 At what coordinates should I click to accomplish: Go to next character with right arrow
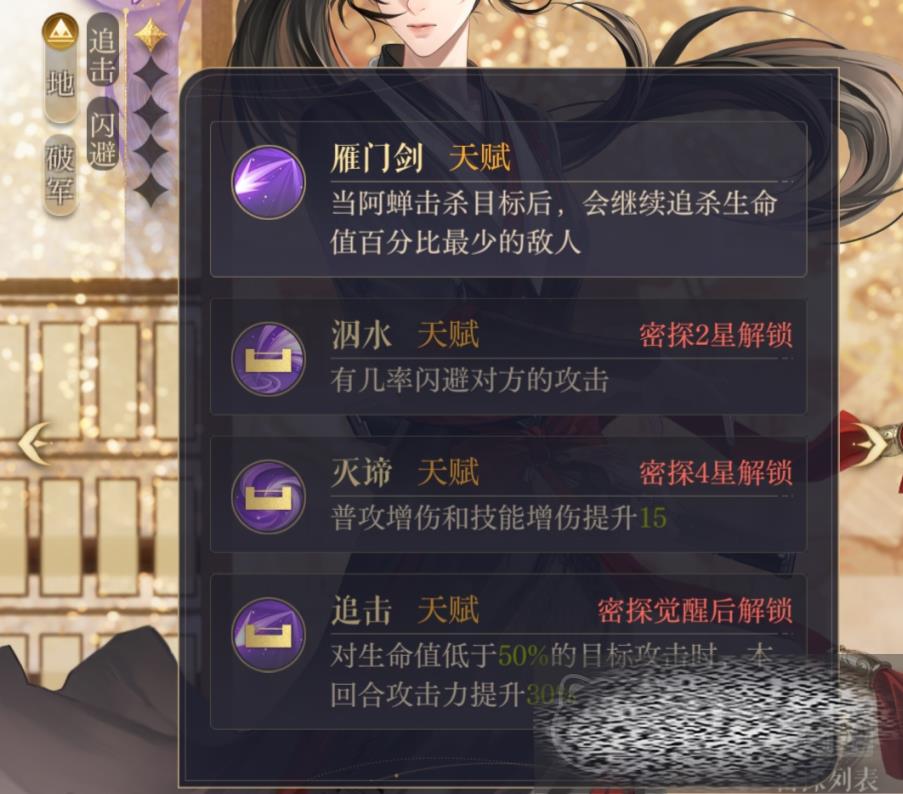[x=871, y=443]
